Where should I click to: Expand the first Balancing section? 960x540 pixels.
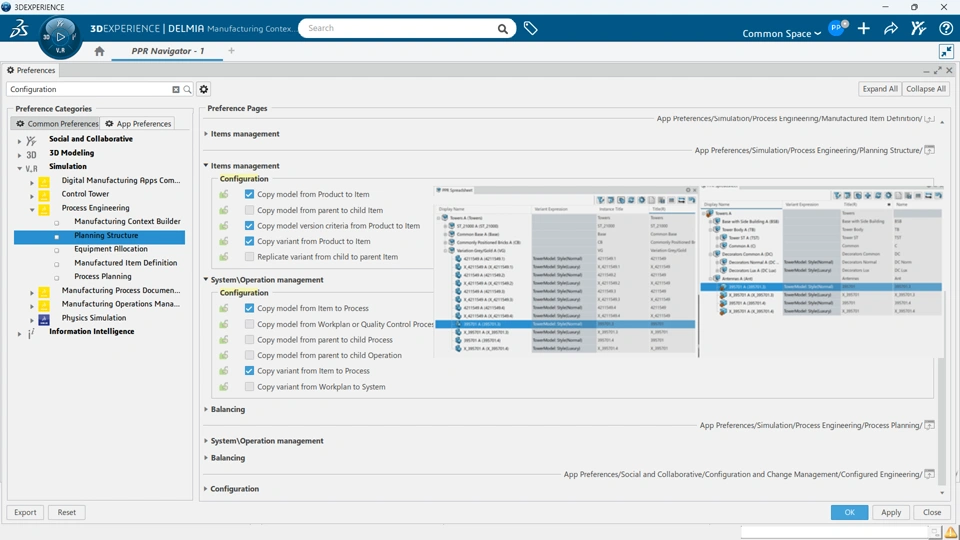coord(206,409)
